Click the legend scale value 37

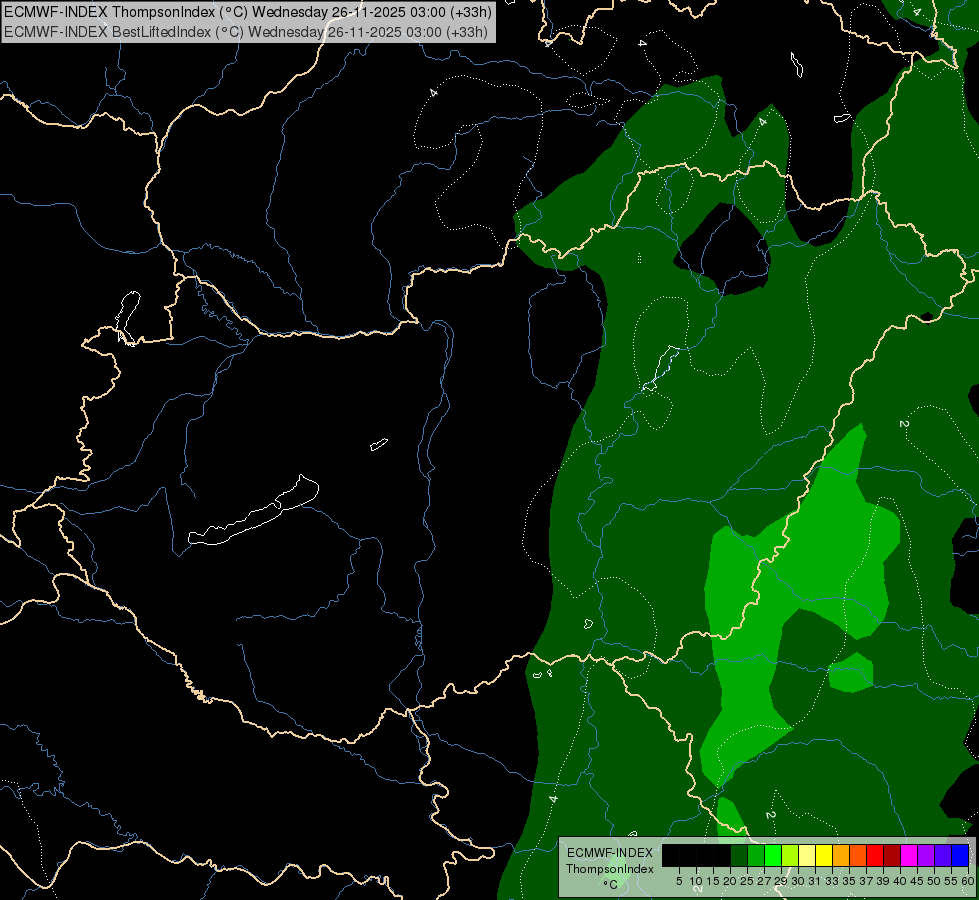867,881
